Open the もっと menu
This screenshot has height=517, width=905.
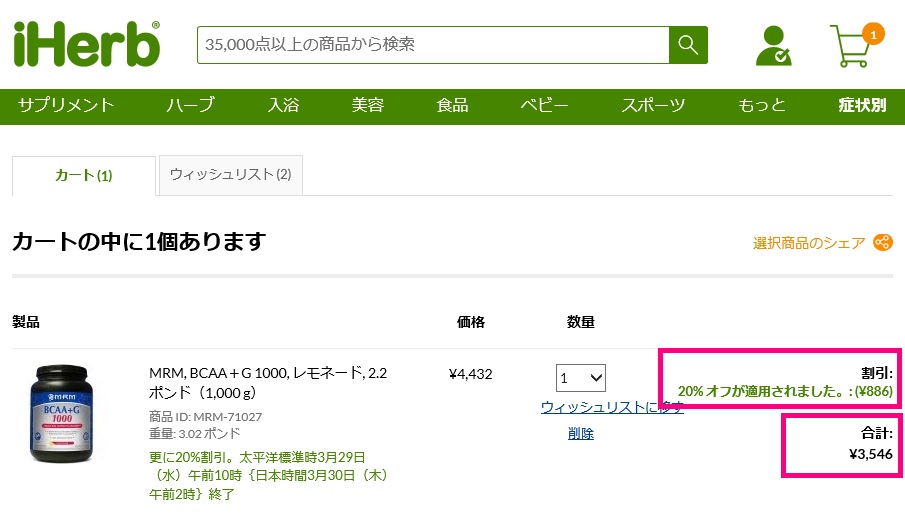click(x=762, y=105)
